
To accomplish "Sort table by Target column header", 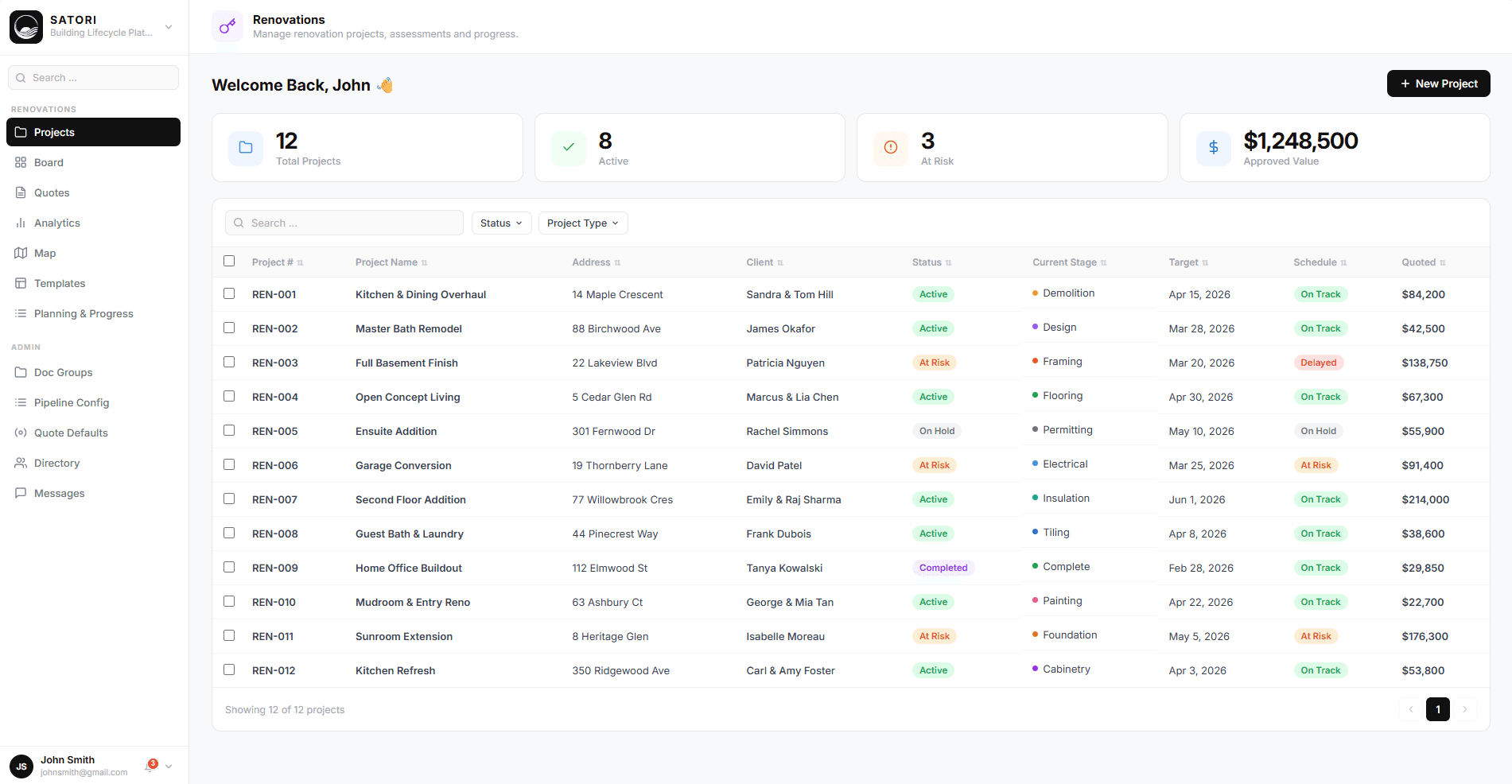I will click(1188, 262).
